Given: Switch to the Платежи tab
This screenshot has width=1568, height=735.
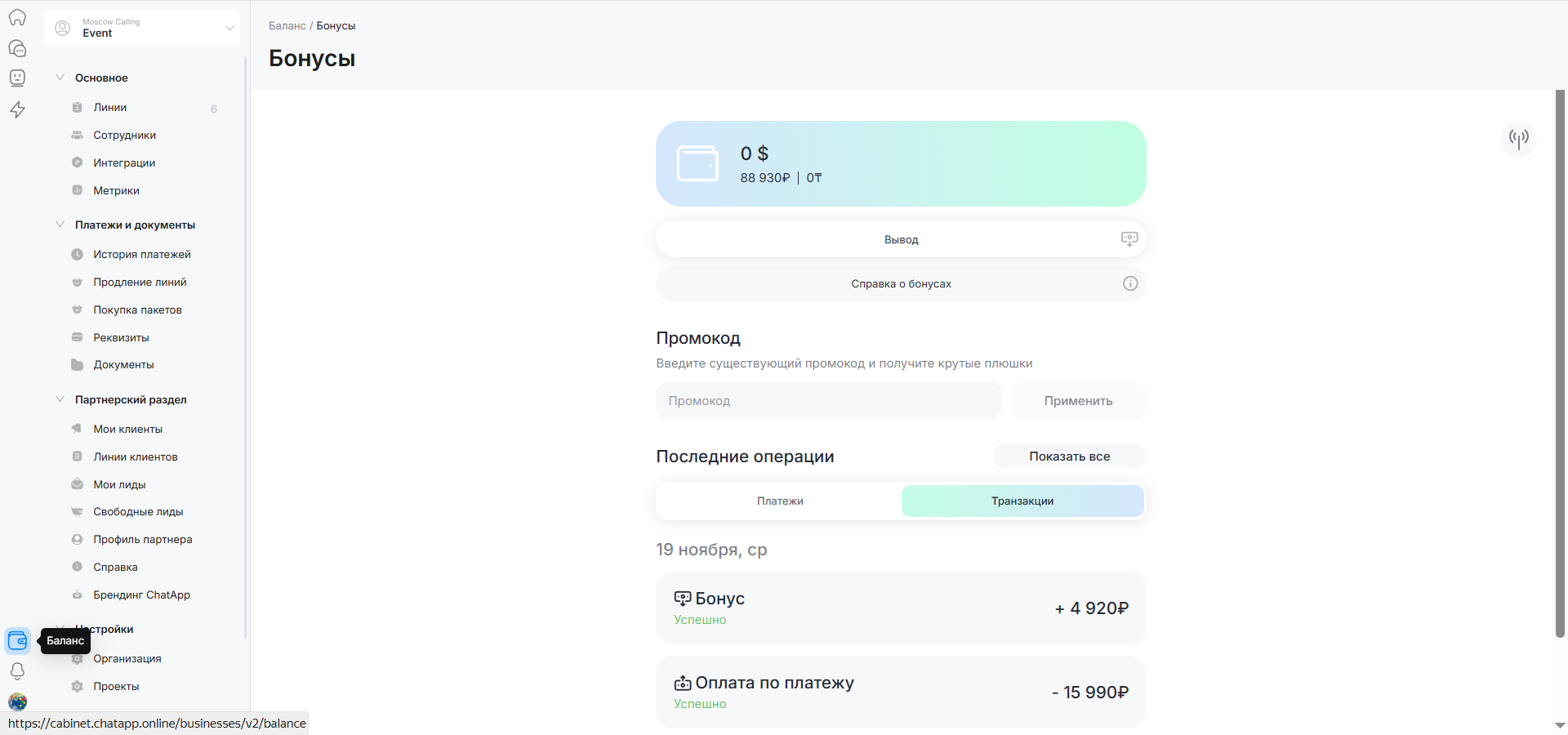Looking at the screenshot, I should 779,501.
